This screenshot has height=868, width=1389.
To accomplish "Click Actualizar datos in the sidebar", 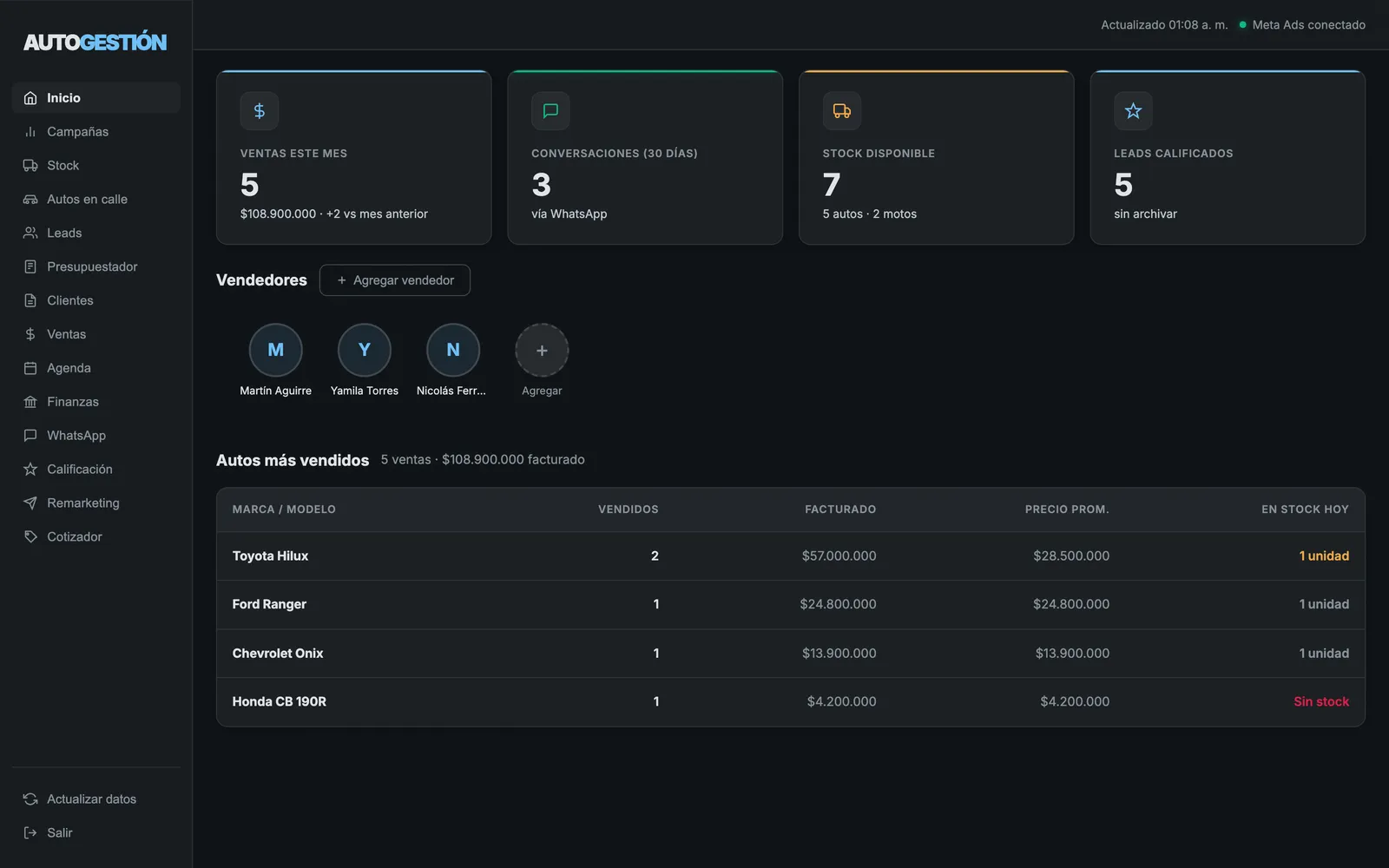I will pos(96,799).
